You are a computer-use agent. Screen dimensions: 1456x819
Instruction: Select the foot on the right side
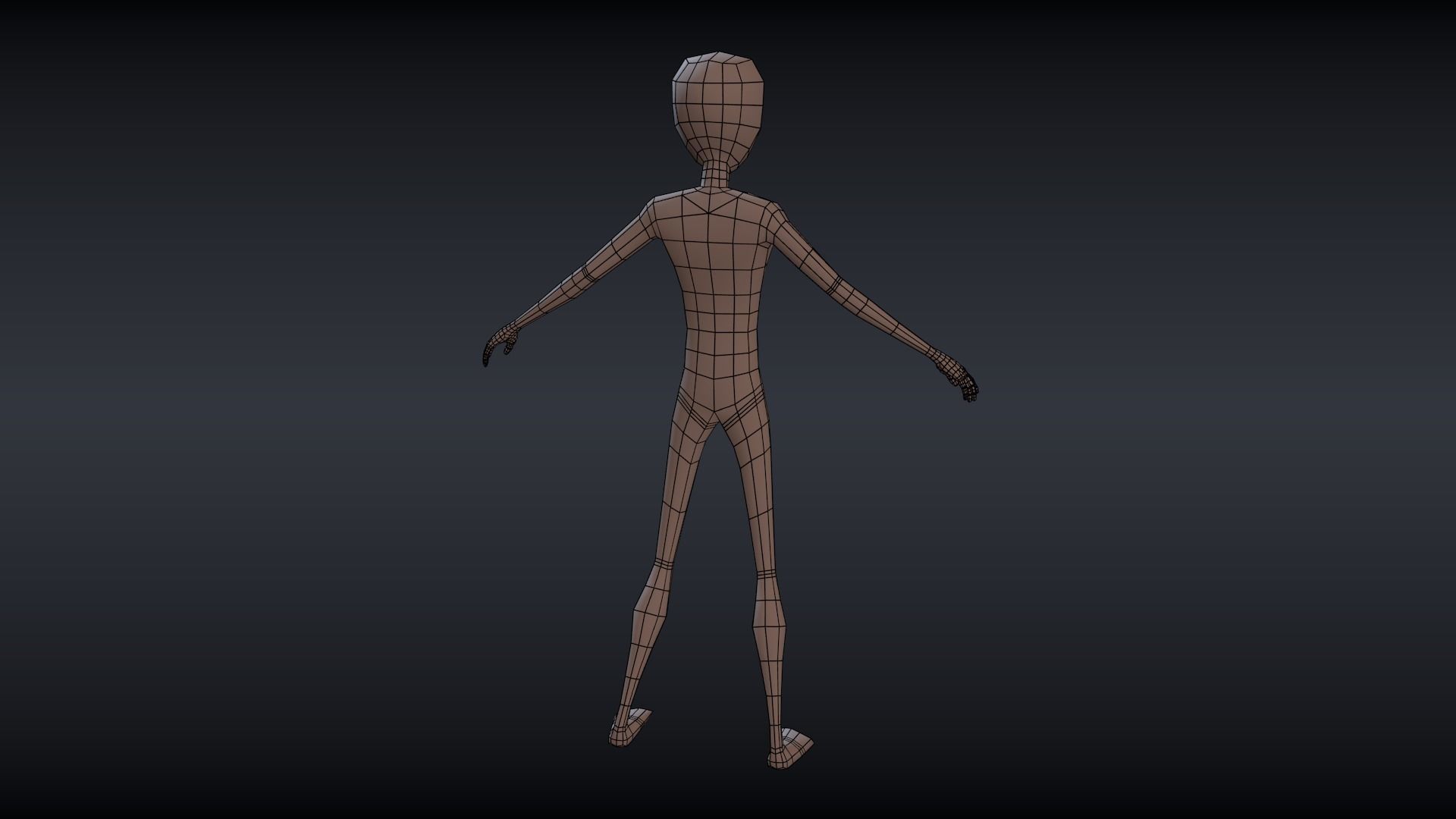coord(790,748)
